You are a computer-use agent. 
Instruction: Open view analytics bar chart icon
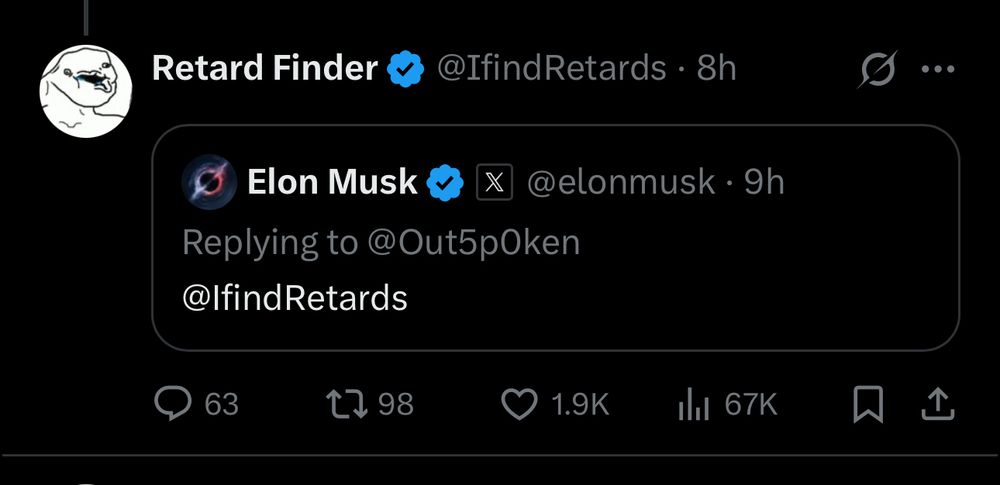pos(694,405)
